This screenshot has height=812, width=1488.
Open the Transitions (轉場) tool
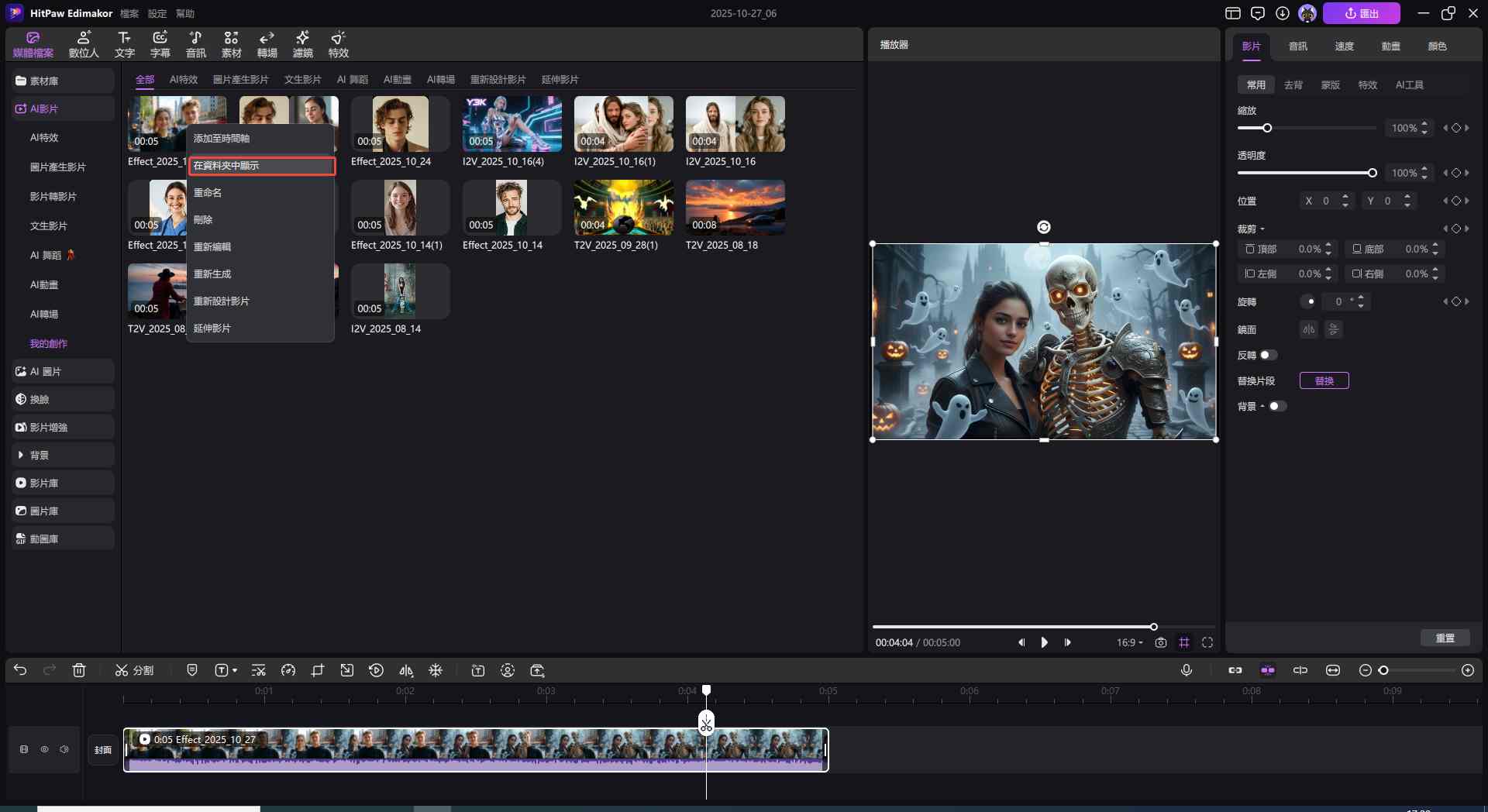click(x=267, y=44)
